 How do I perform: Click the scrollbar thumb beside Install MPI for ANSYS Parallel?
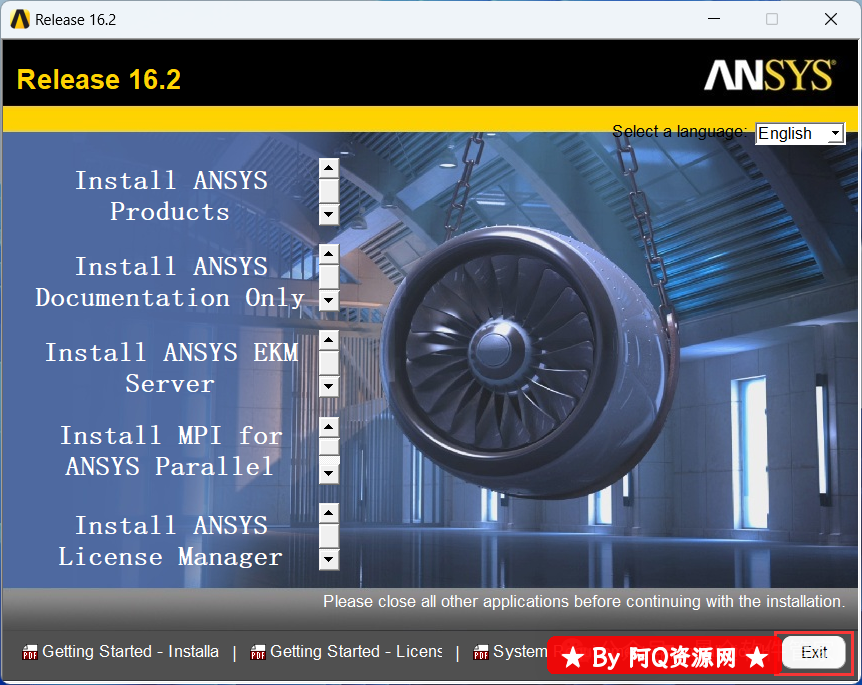[x=329, y=447]
